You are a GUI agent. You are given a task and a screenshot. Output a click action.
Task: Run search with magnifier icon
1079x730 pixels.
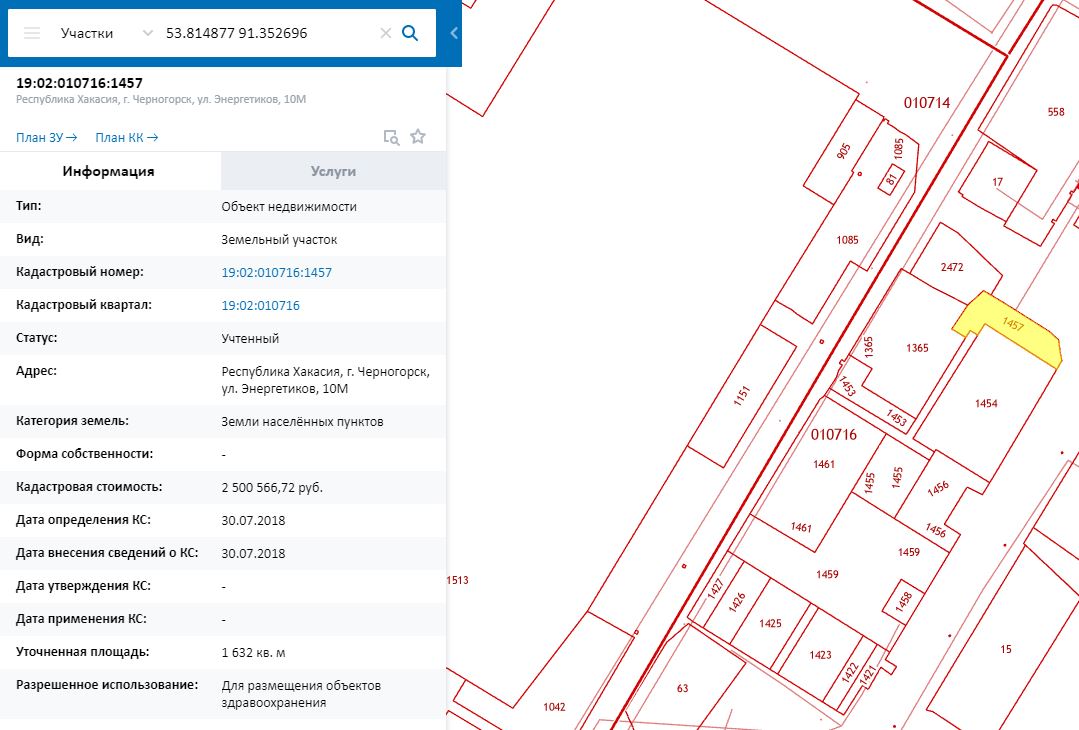coord(410,33)
